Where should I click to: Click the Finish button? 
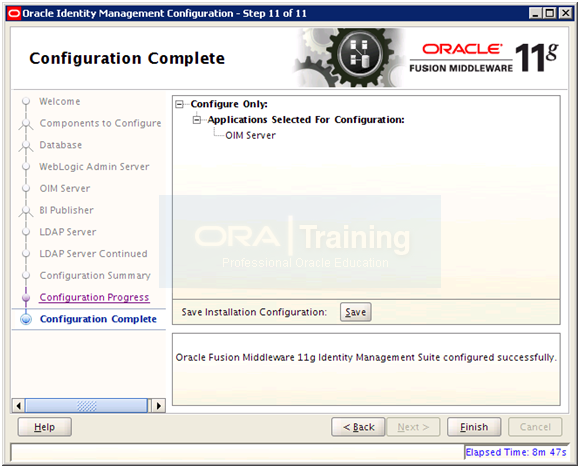(x=474, y=427)
